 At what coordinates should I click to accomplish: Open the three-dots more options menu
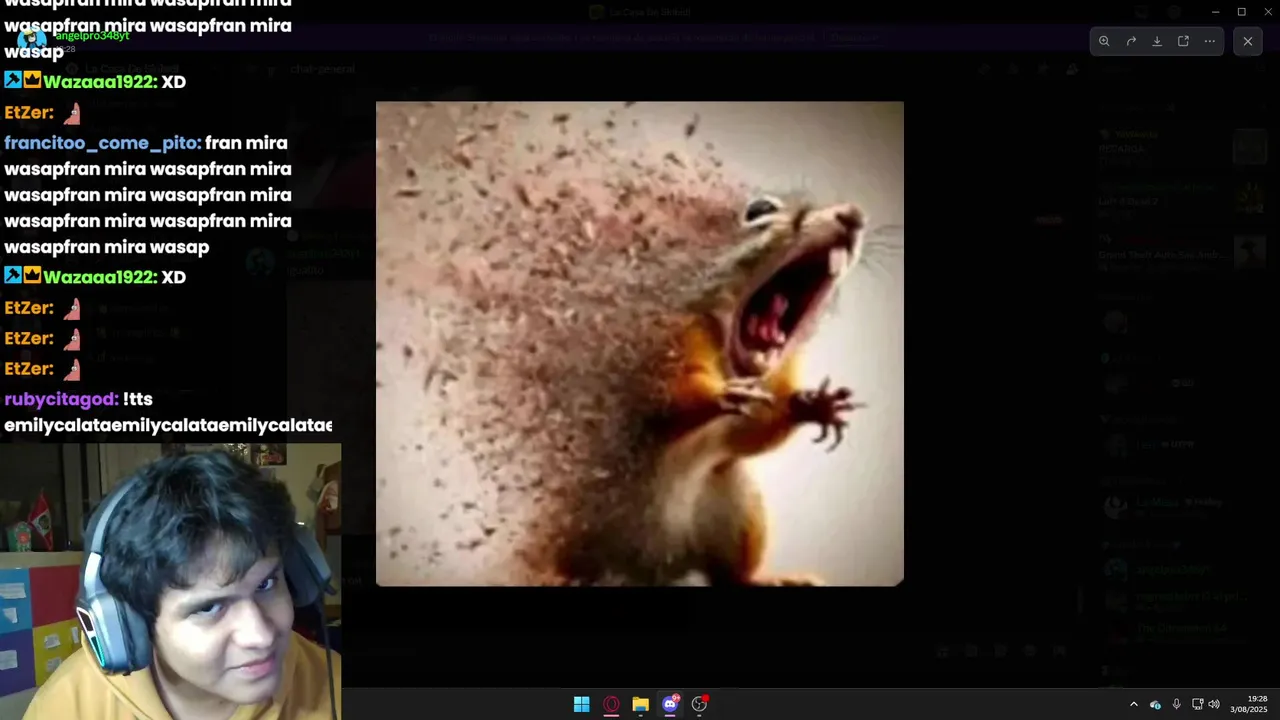[1209, 41]
